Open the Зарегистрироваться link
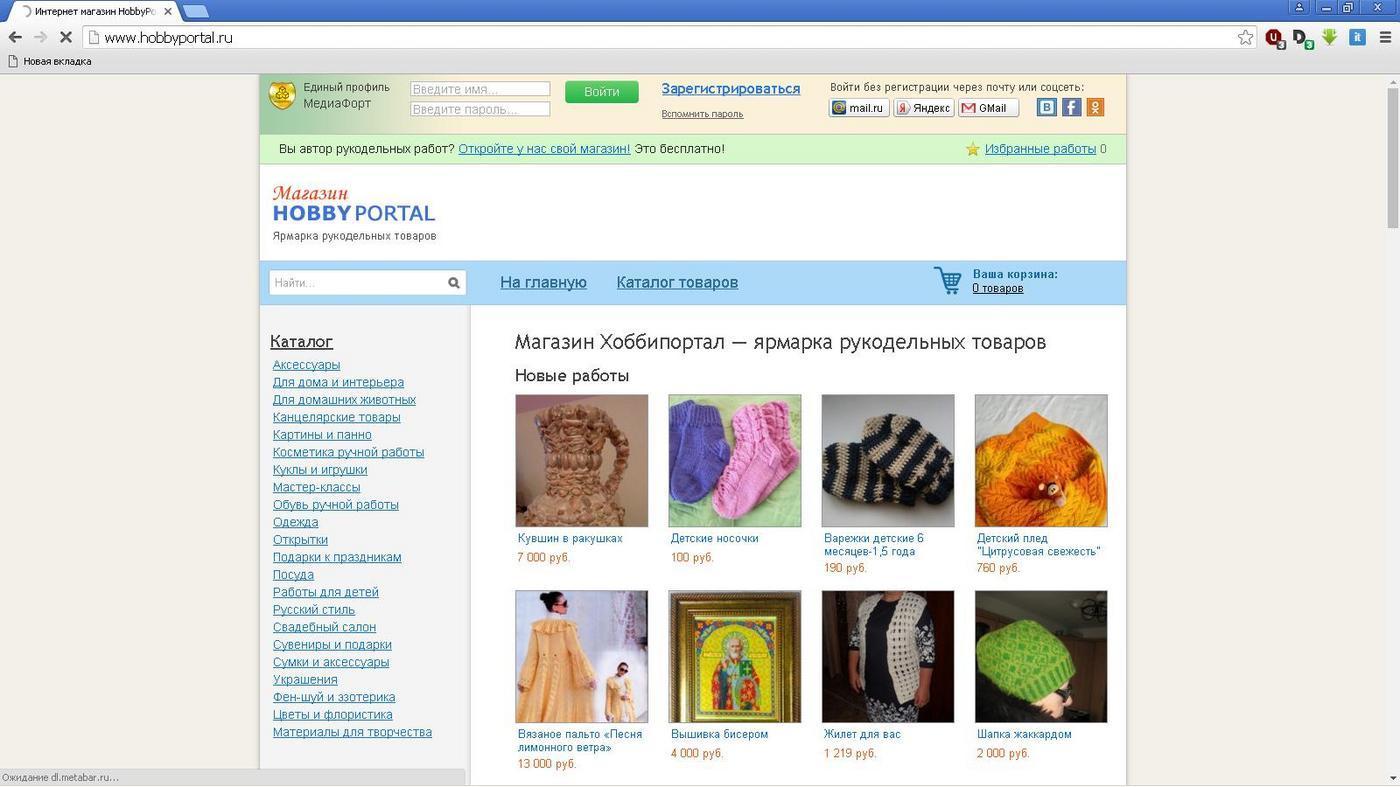The height and width of the screenshot is (787, 1400). click(730, 89)
